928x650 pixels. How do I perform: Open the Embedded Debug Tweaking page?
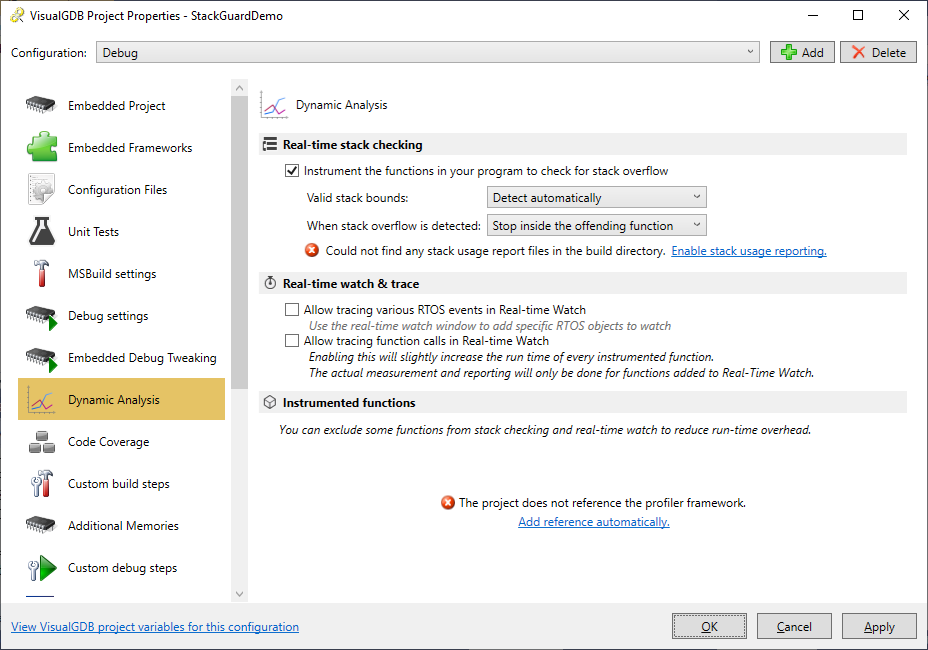tap(142, 358)
